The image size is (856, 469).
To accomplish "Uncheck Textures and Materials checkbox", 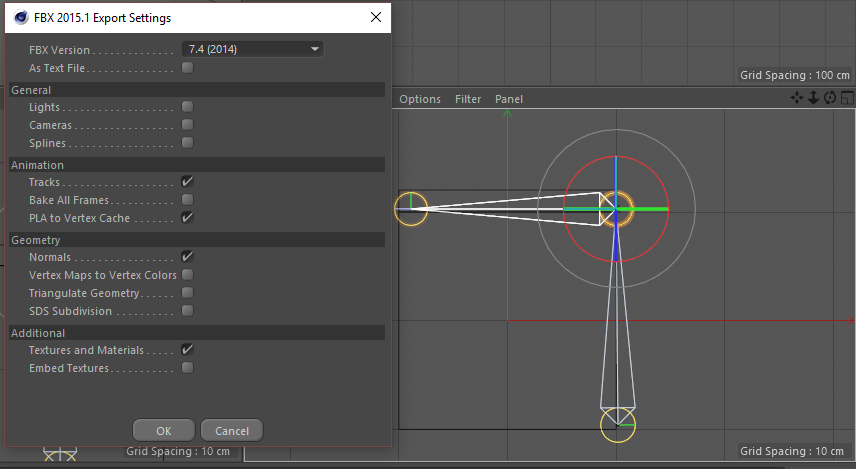I will (187, 349).
